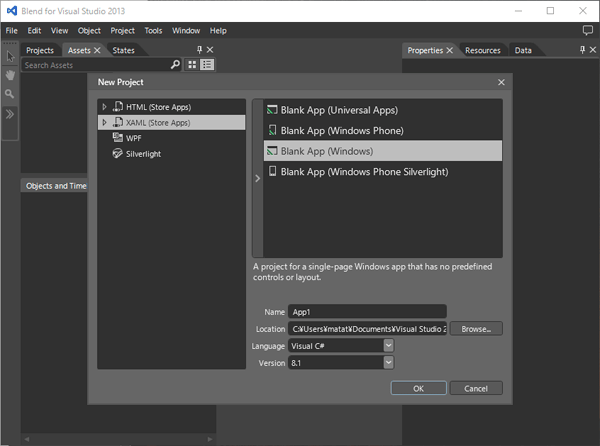Screen dimensions: 600x446
Task: Select 8.1 in Version combo box
Action: pos(341,363)
